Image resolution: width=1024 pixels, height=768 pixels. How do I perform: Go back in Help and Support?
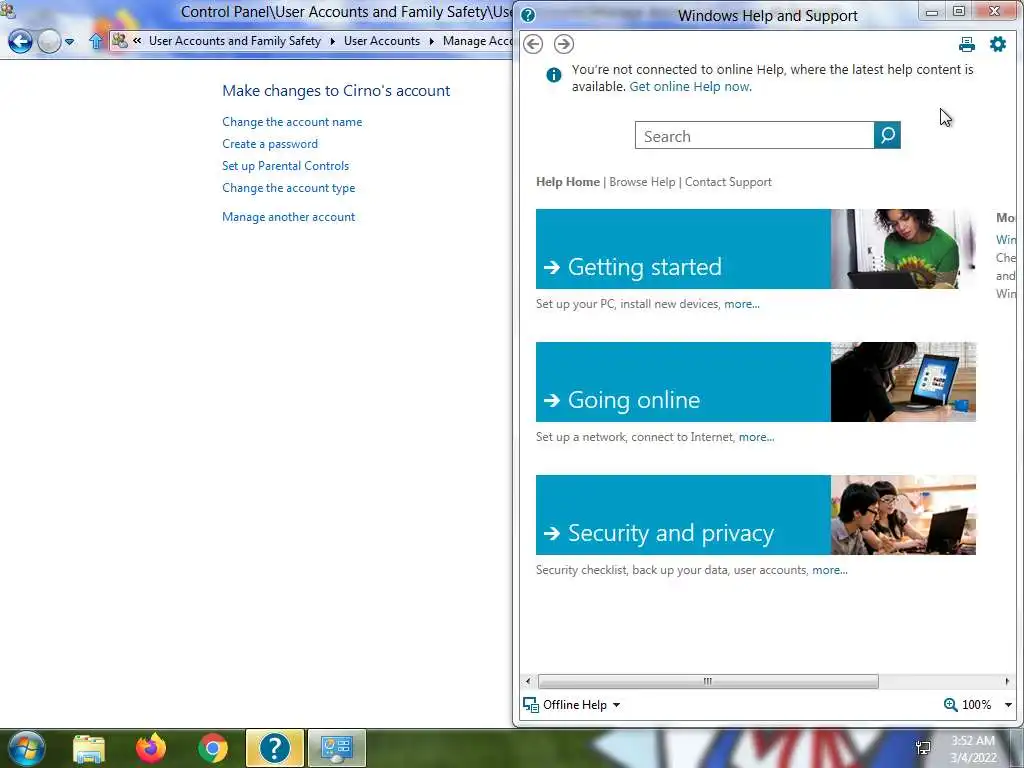(533, 44)
